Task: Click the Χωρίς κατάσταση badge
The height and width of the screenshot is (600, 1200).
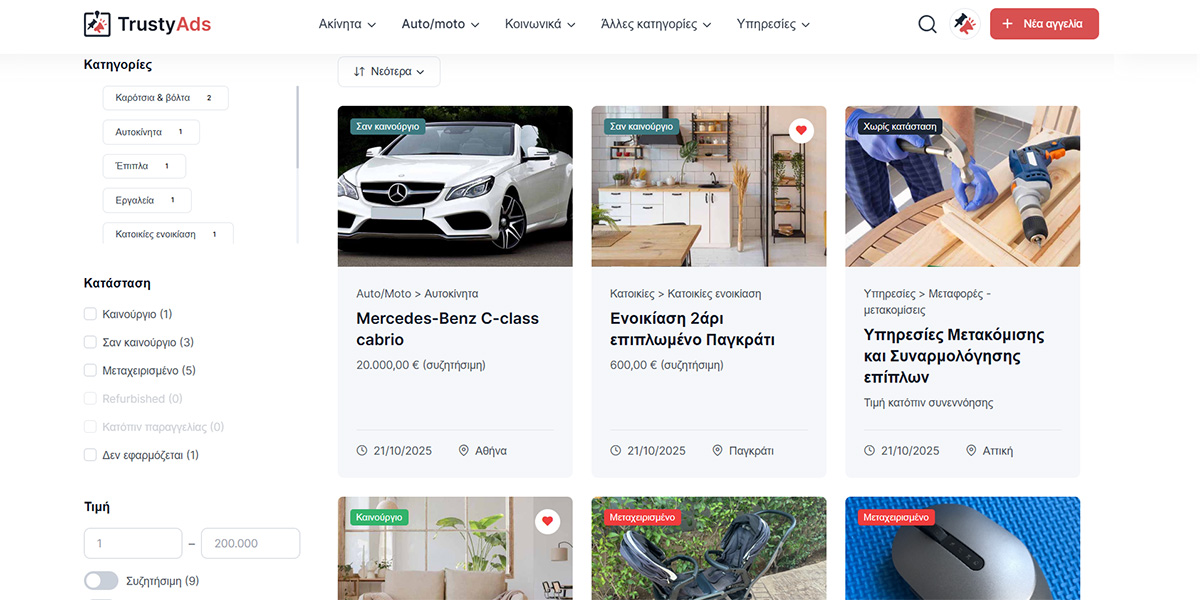Action: (x=900, y=127)
